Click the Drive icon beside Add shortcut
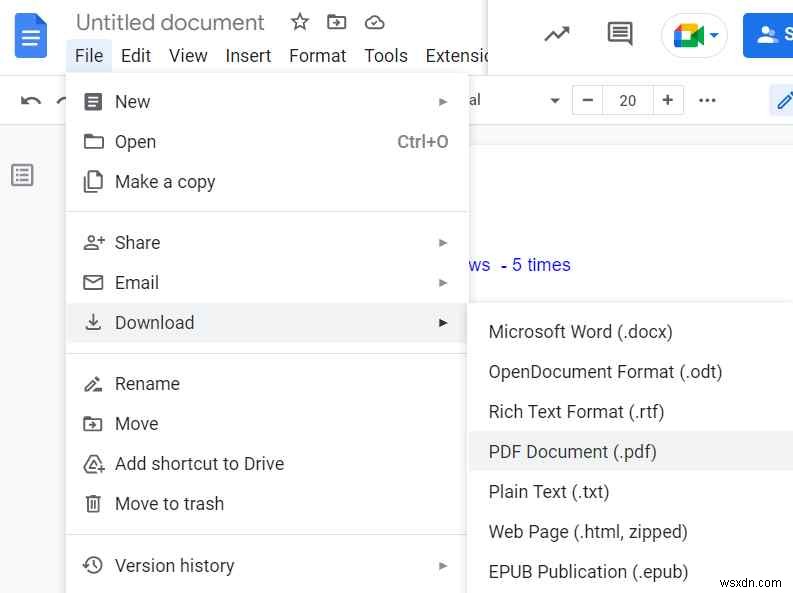The width and height of the screenshot is (793, 593). point(94,464)
